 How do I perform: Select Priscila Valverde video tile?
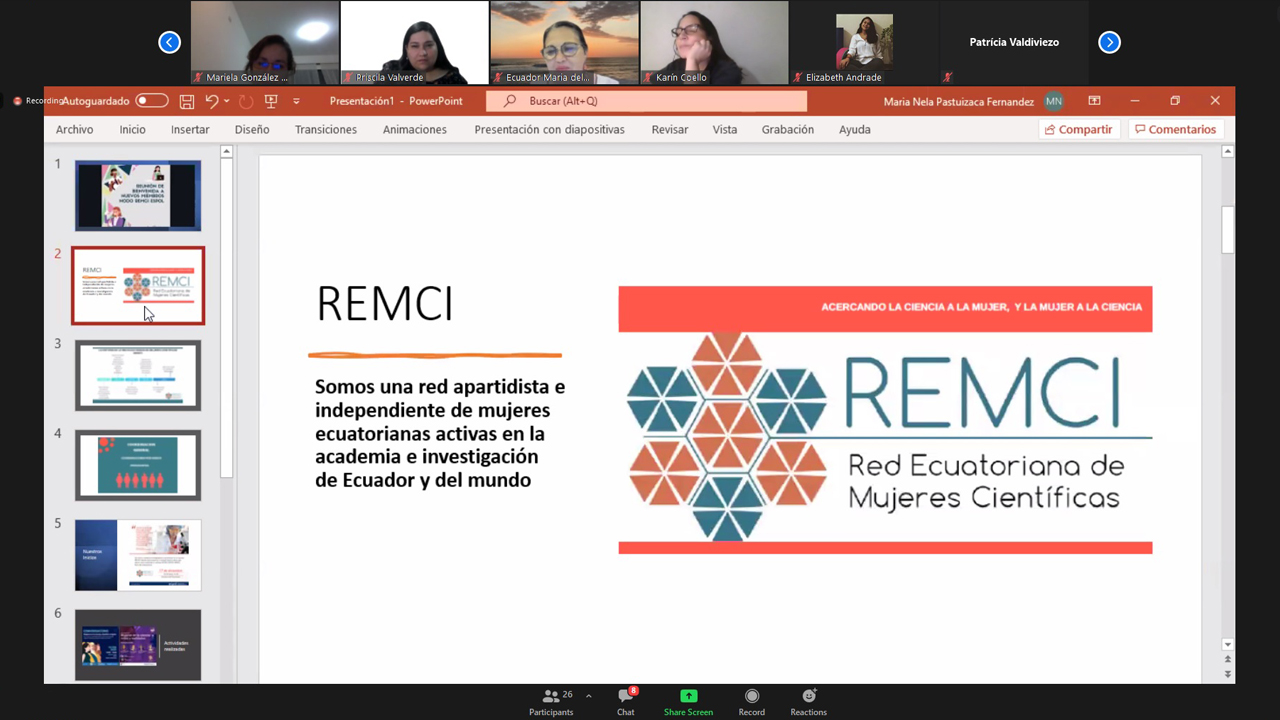(415, 42)
